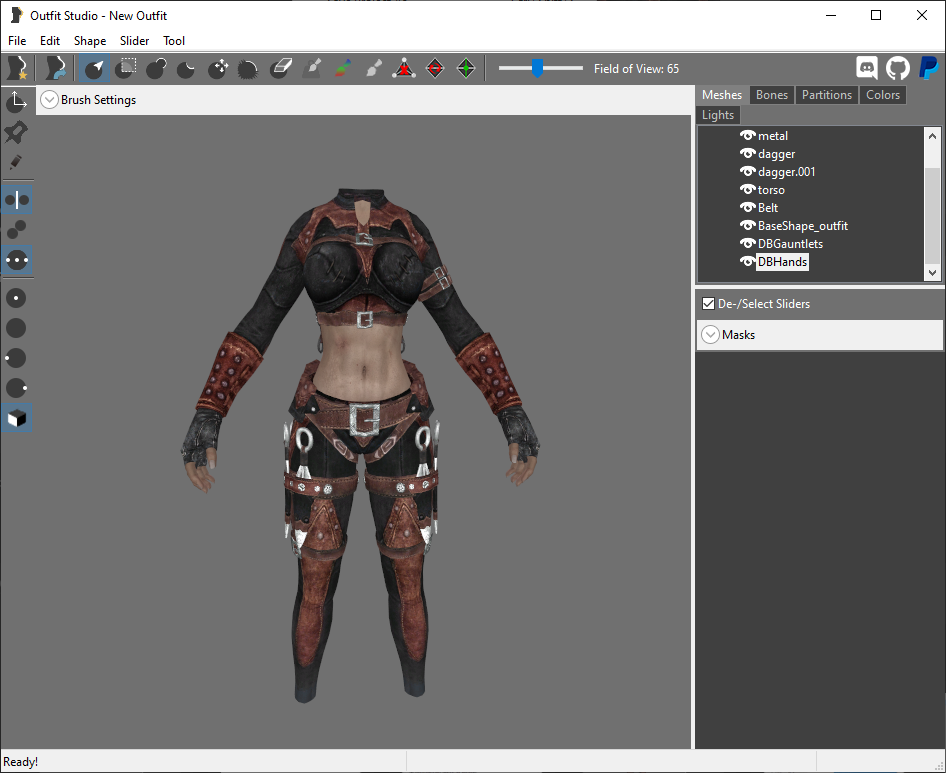This screenshot has height=773, width=946.
Task: Hide the dagger.001 mesh eye icon
Action: (748, 172)
